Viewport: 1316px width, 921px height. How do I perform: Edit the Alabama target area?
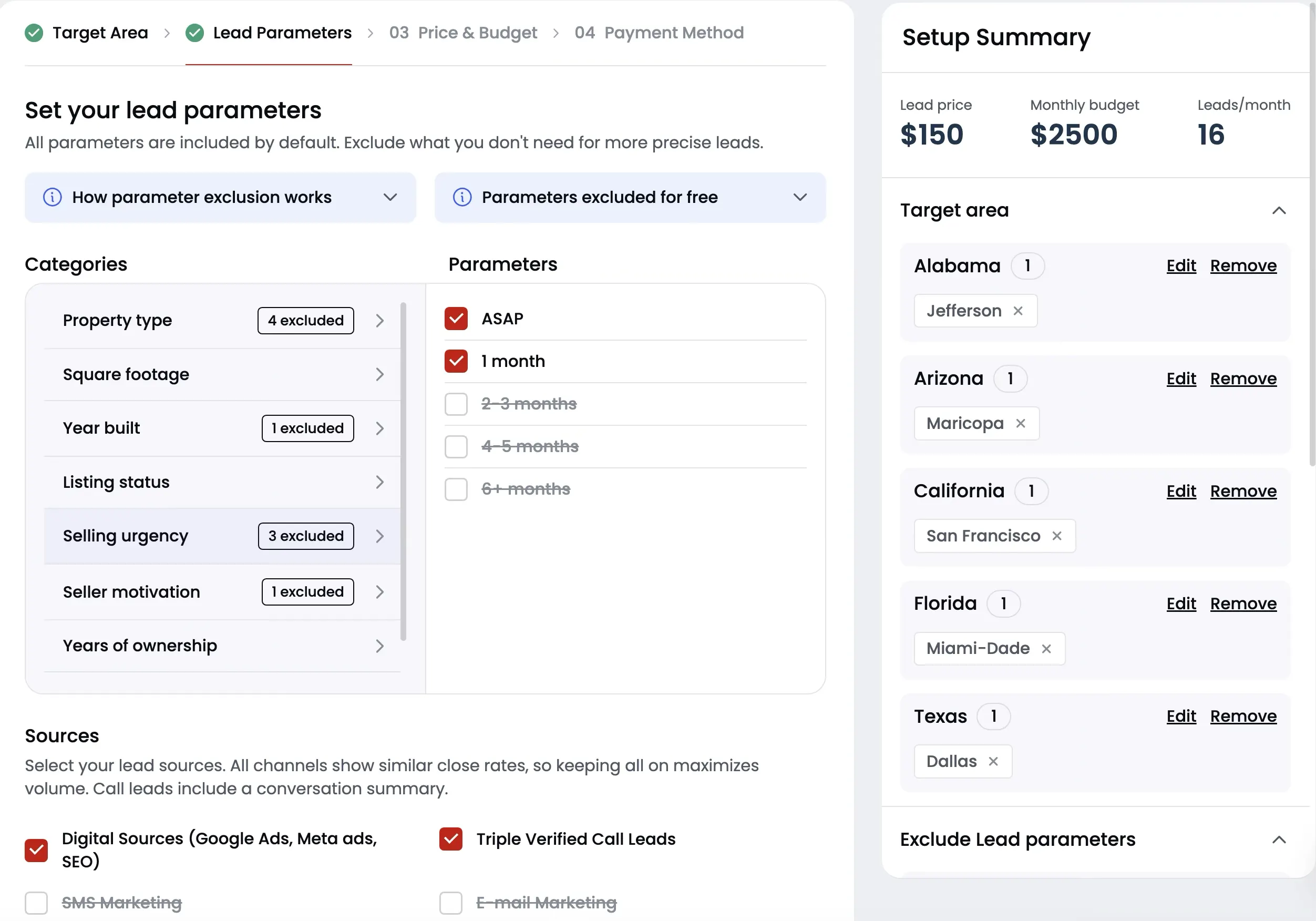[1181, 266]
